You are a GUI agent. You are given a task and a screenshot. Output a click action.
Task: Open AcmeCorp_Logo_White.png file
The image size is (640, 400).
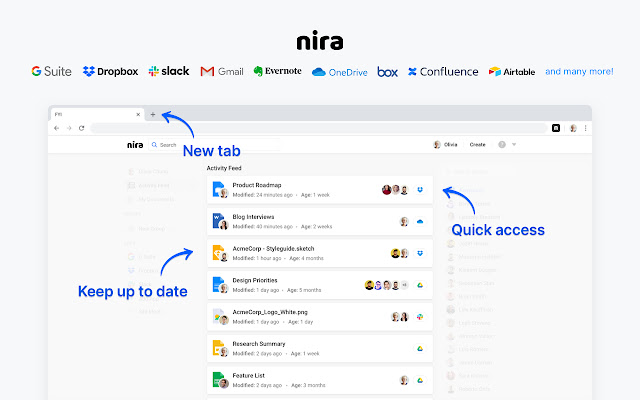tap(320, 317)
